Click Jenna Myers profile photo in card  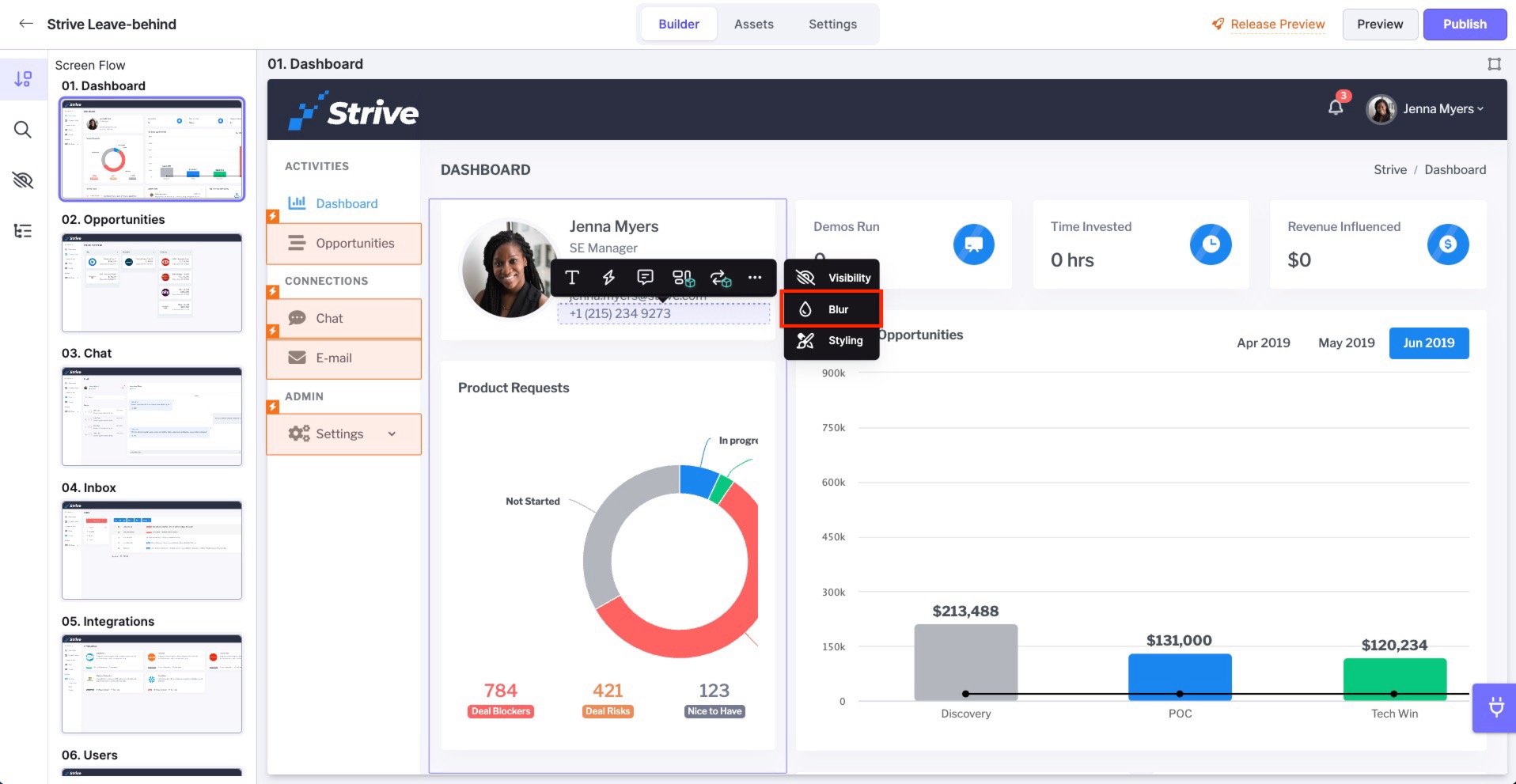[510, 269]
